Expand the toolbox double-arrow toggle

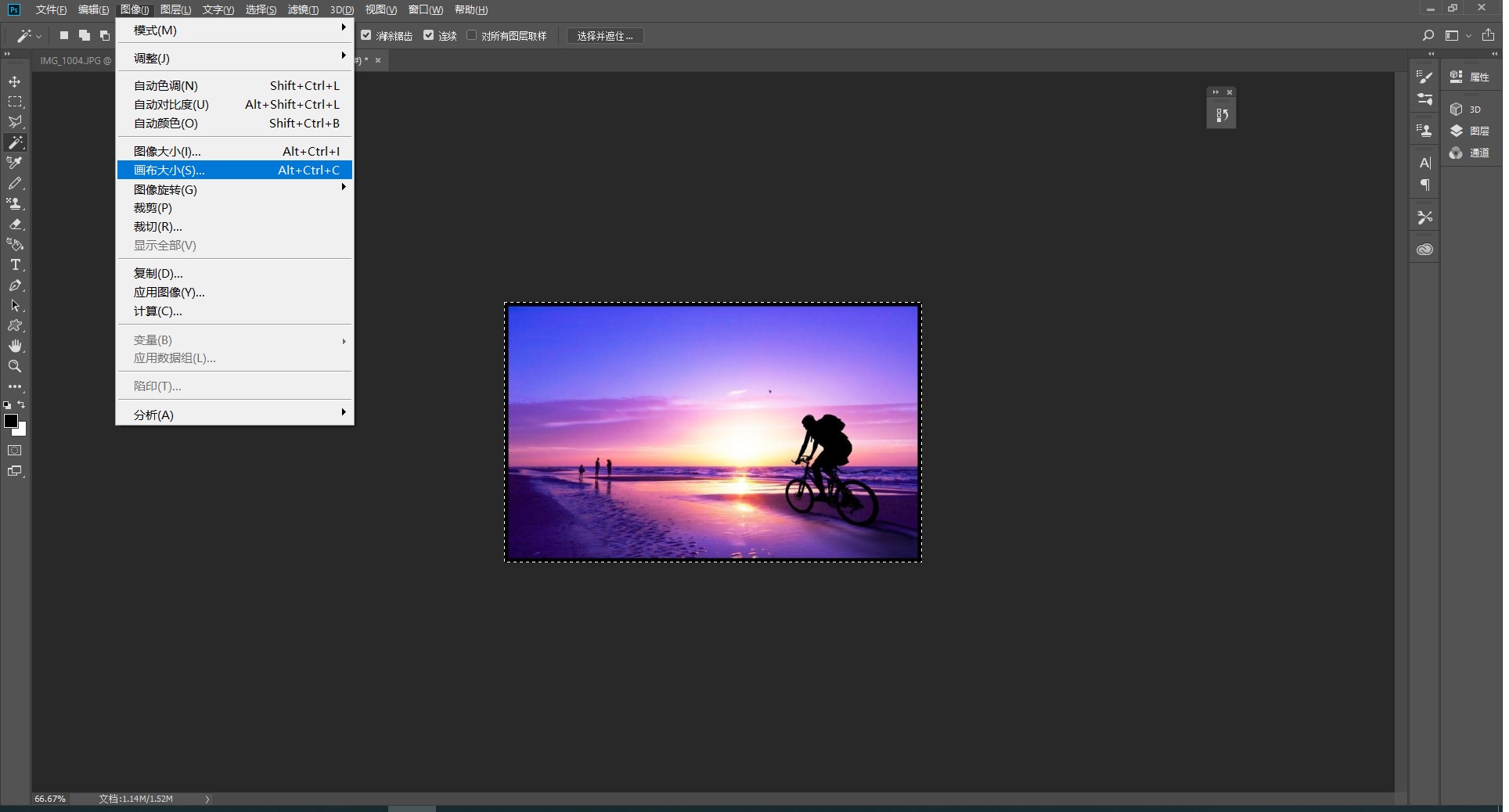(x=7, y=54)
